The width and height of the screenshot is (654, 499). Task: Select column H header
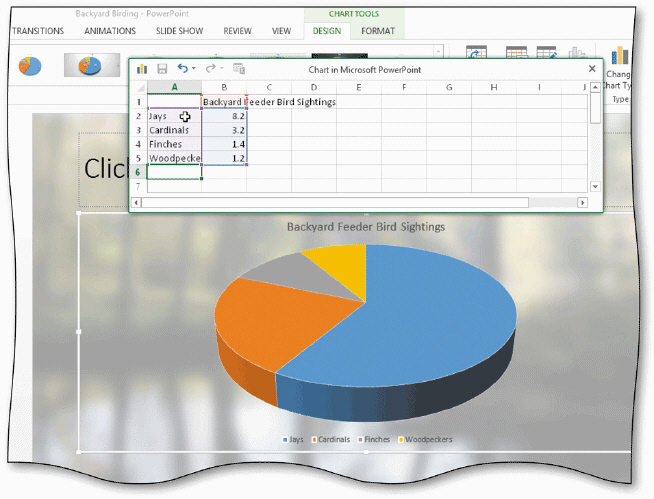point(494,87)
